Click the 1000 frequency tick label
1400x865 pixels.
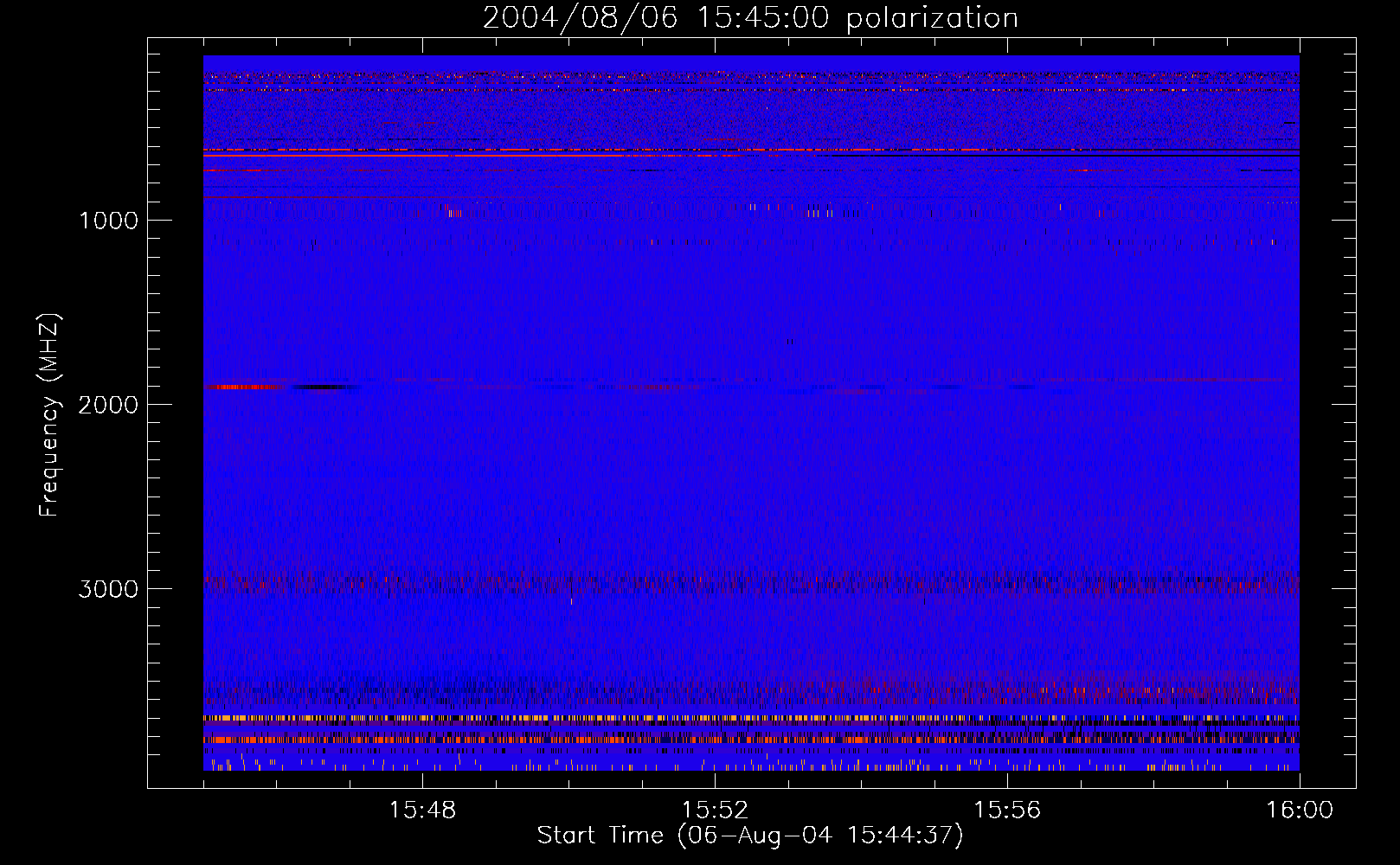(108, 221)
